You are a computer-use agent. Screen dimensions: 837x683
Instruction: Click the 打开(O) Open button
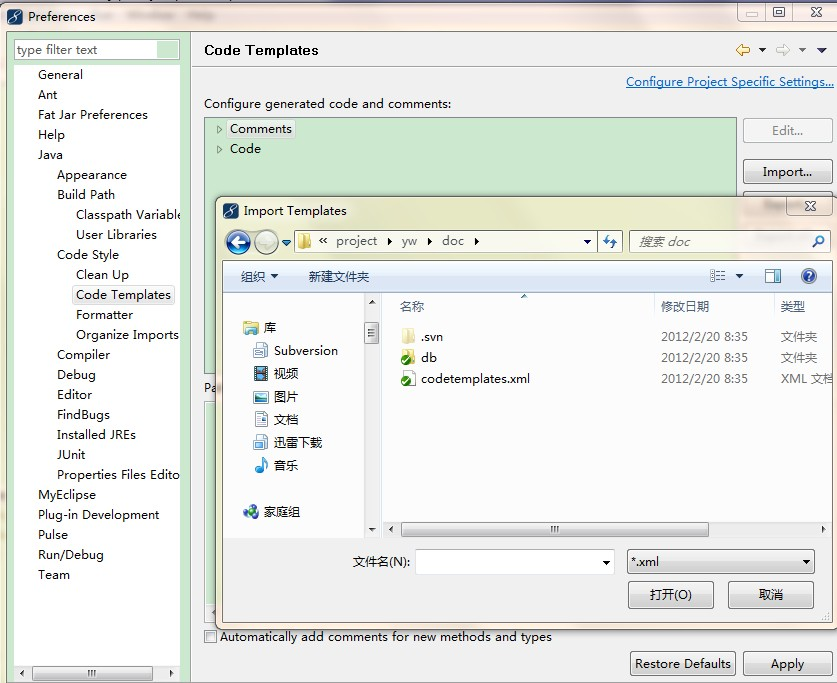670,594
